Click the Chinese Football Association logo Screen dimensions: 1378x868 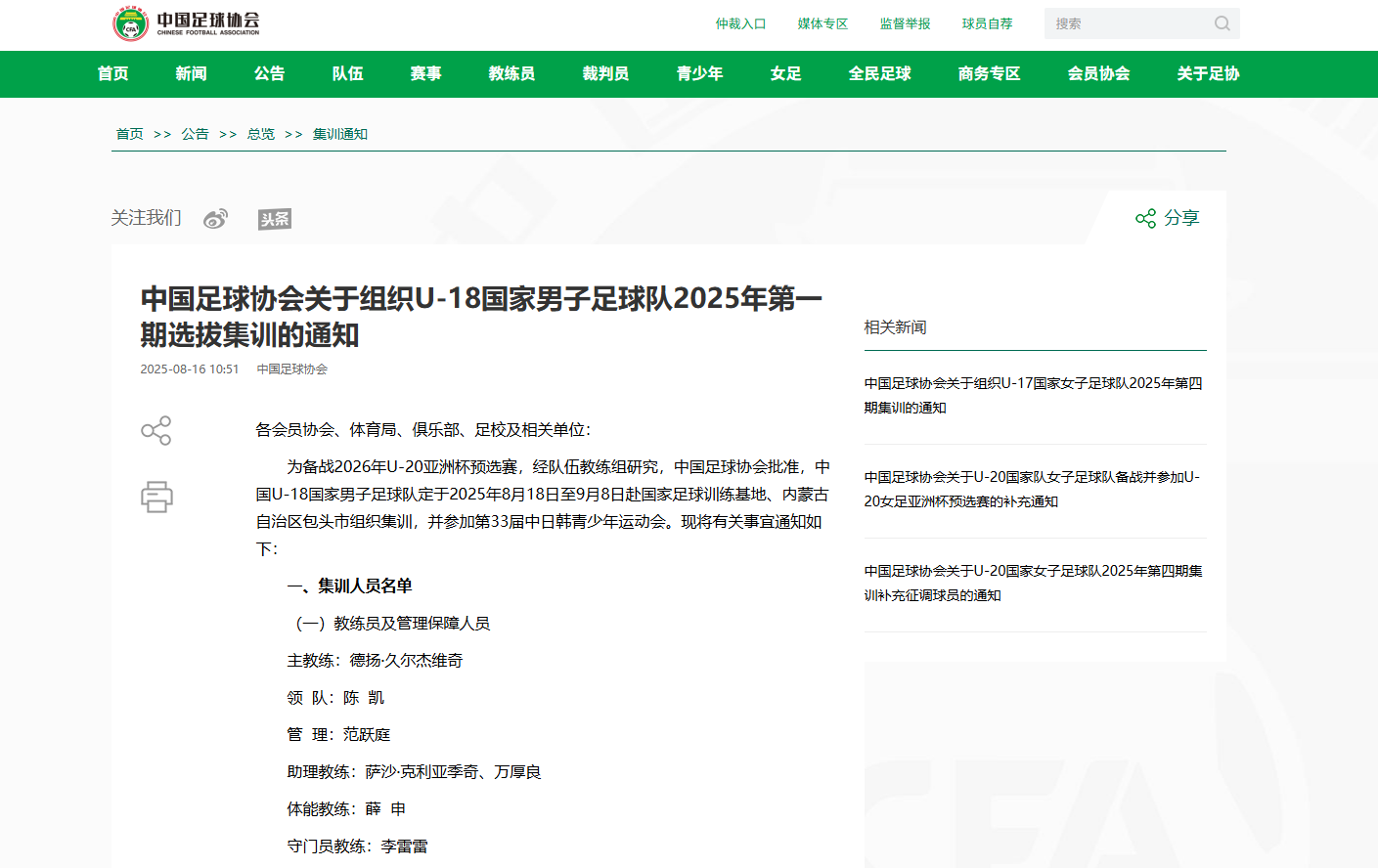click(x=186, y=23)
